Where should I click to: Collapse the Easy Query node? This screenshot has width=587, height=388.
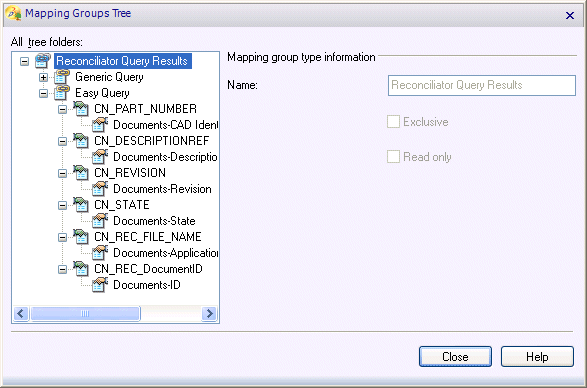point(43,93)
